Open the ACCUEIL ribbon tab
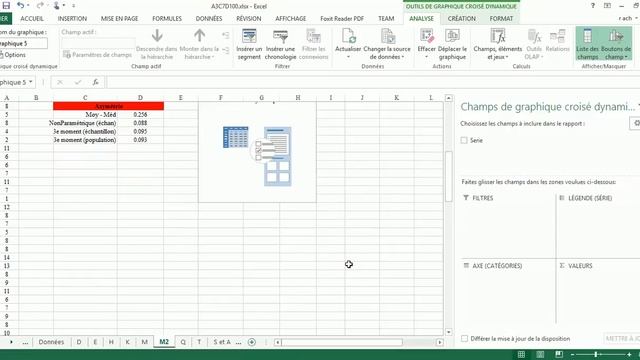Viewport: 640px width, 360px height. (x=32, y=18)
